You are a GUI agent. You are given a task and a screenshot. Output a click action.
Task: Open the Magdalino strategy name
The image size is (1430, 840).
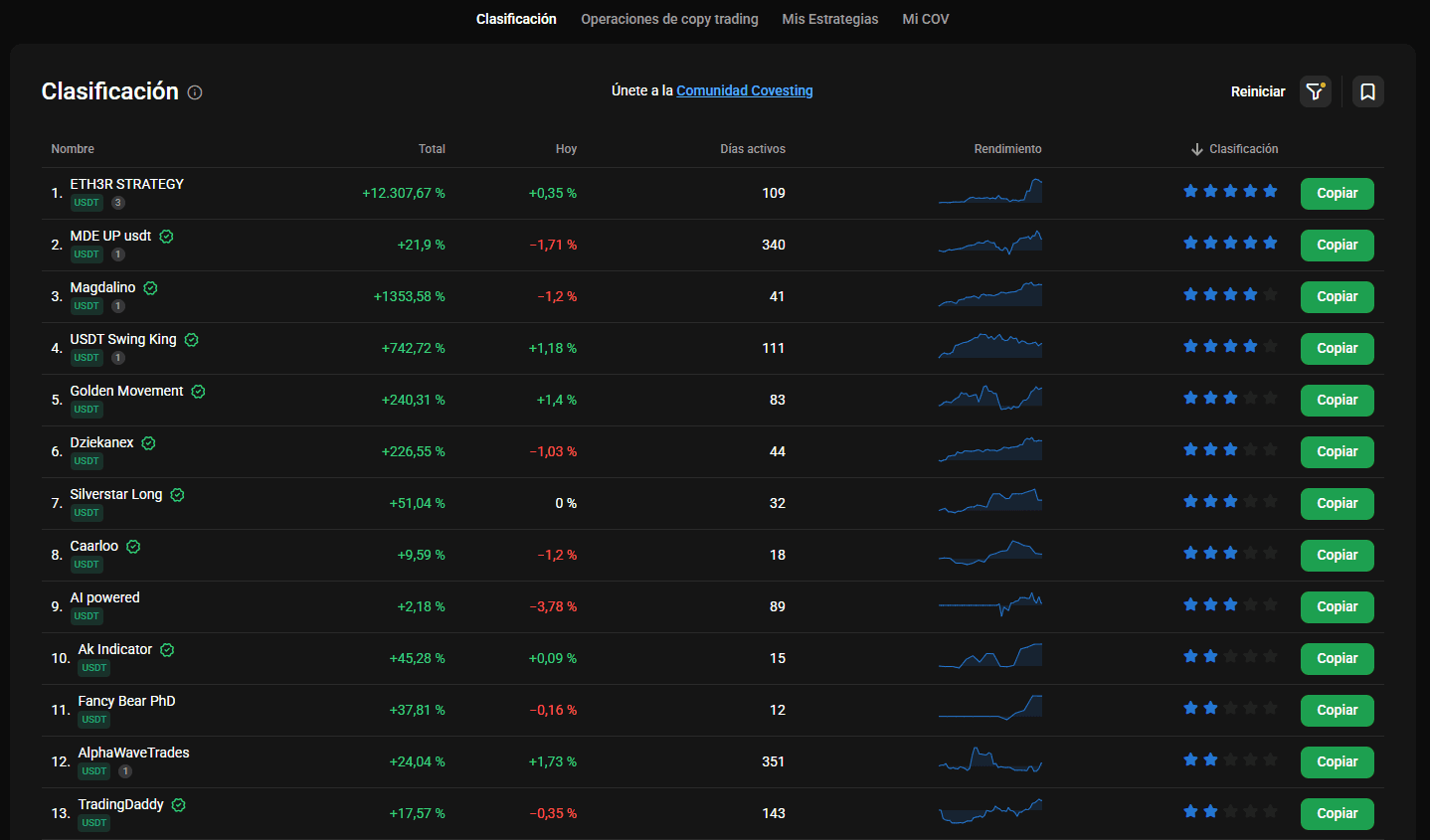[102, 287]
